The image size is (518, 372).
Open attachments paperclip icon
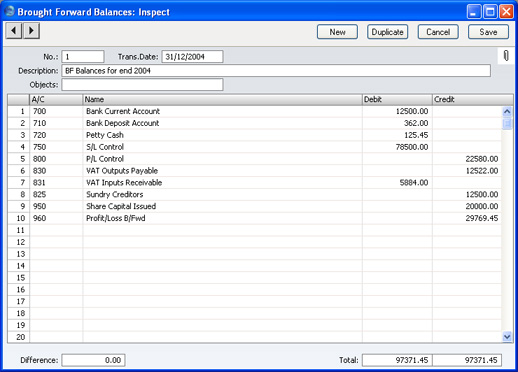(506, 56)
